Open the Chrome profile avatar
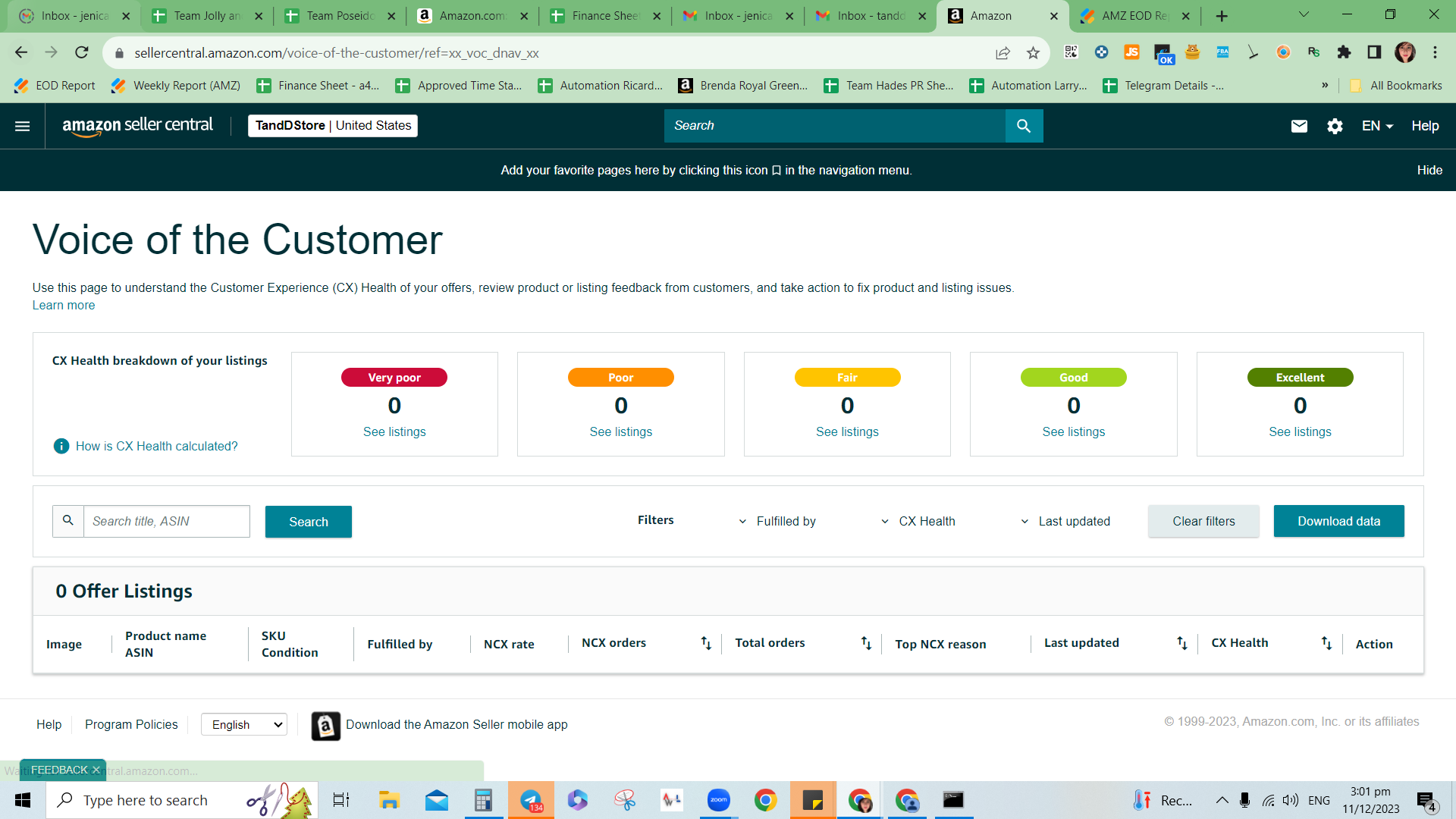 (x=1404, y=52)
